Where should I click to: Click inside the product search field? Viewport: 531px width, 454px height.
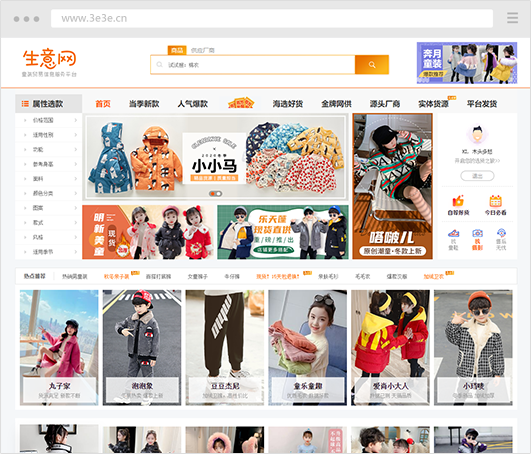tap(253, 65)
